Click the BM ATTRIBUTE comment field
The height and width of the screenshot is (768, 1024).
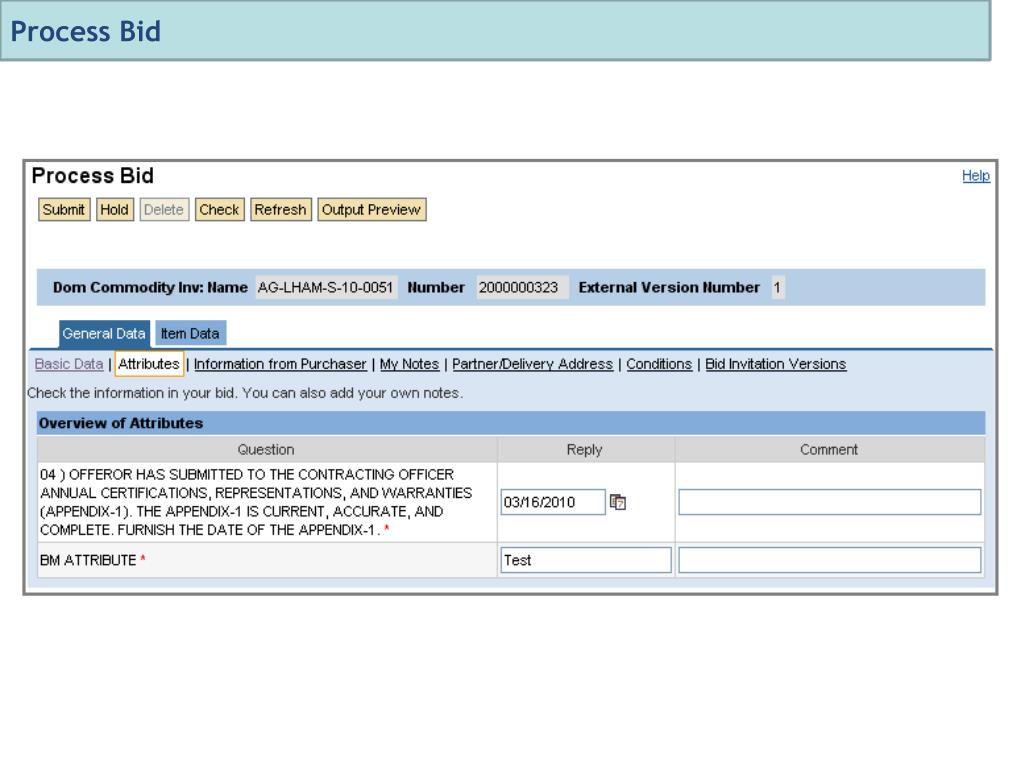tap(829, 560)
